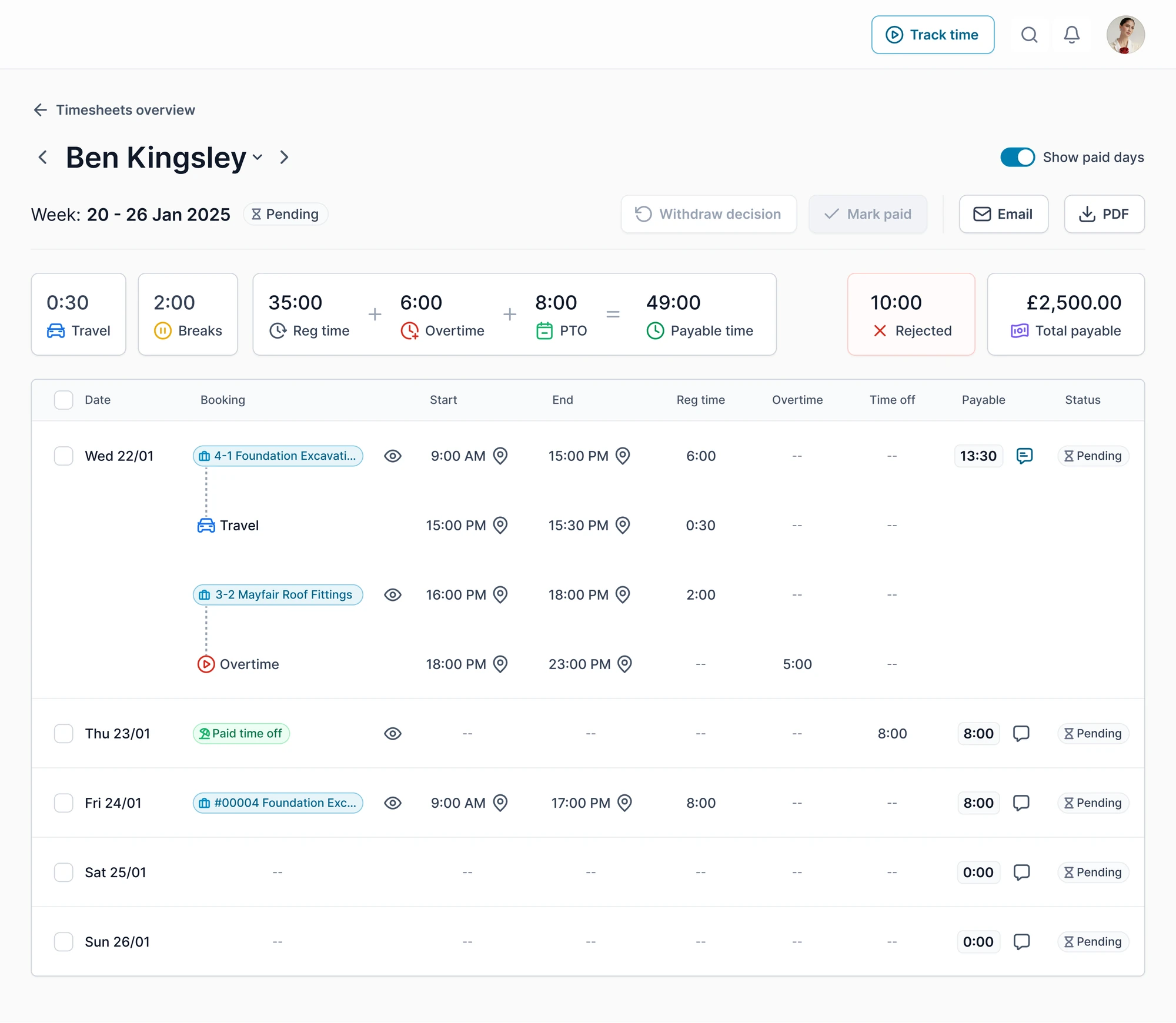Screen dimensions: 1176x1023
Task: Click Mark paid button
Action: [868, 214]
